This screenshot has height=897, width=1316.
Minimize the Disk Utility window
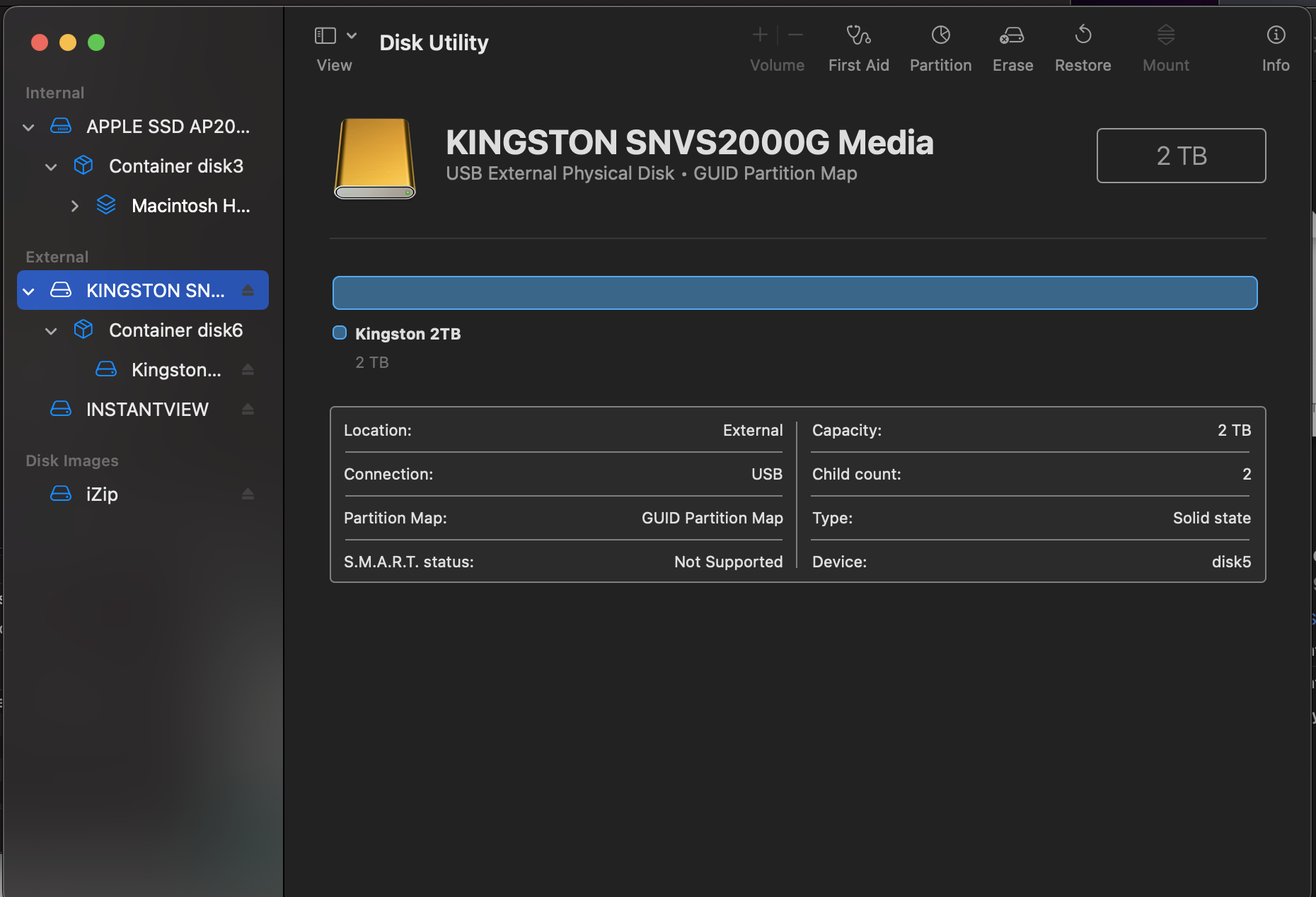tap(68, 42)
